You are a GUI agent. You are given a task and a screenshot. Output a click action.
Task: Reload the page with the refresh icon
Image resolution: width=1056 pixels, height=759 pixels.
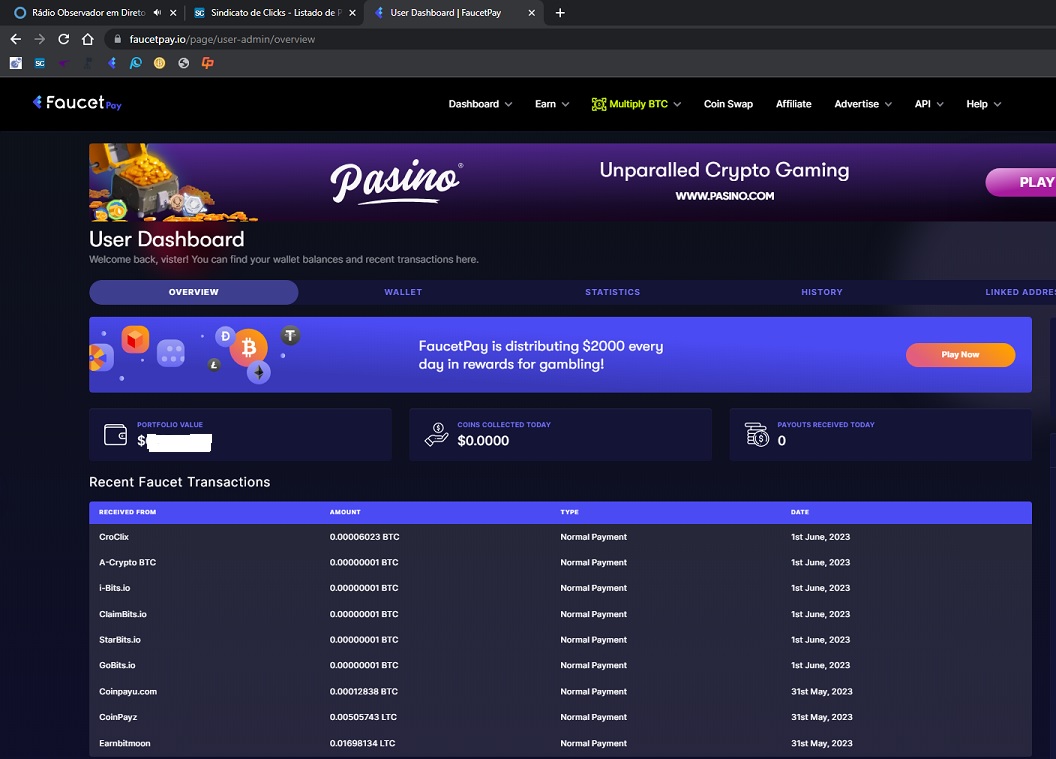[x=63, y=39]
